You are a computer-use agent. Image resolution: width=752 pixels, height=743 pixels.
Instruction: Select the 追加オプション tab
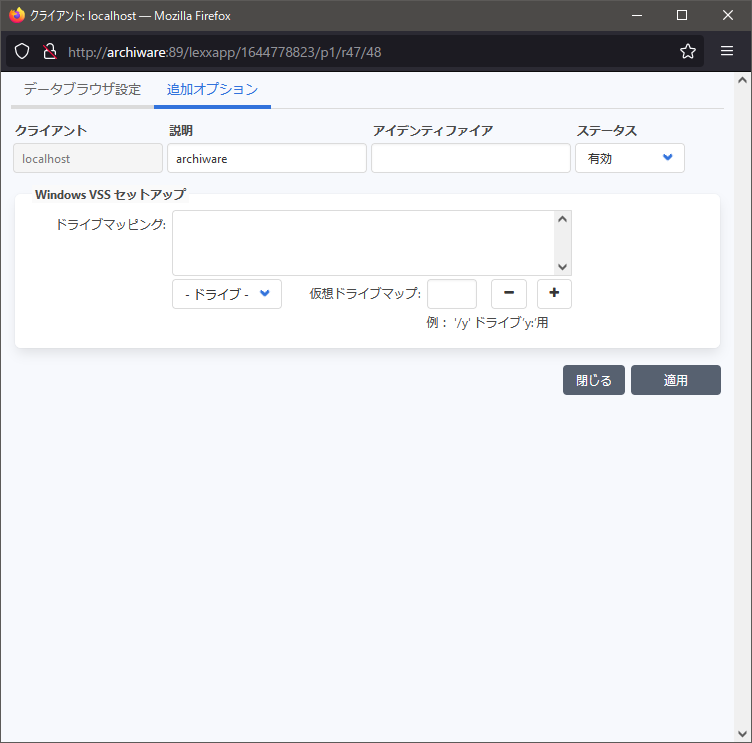tap(212, 89)
